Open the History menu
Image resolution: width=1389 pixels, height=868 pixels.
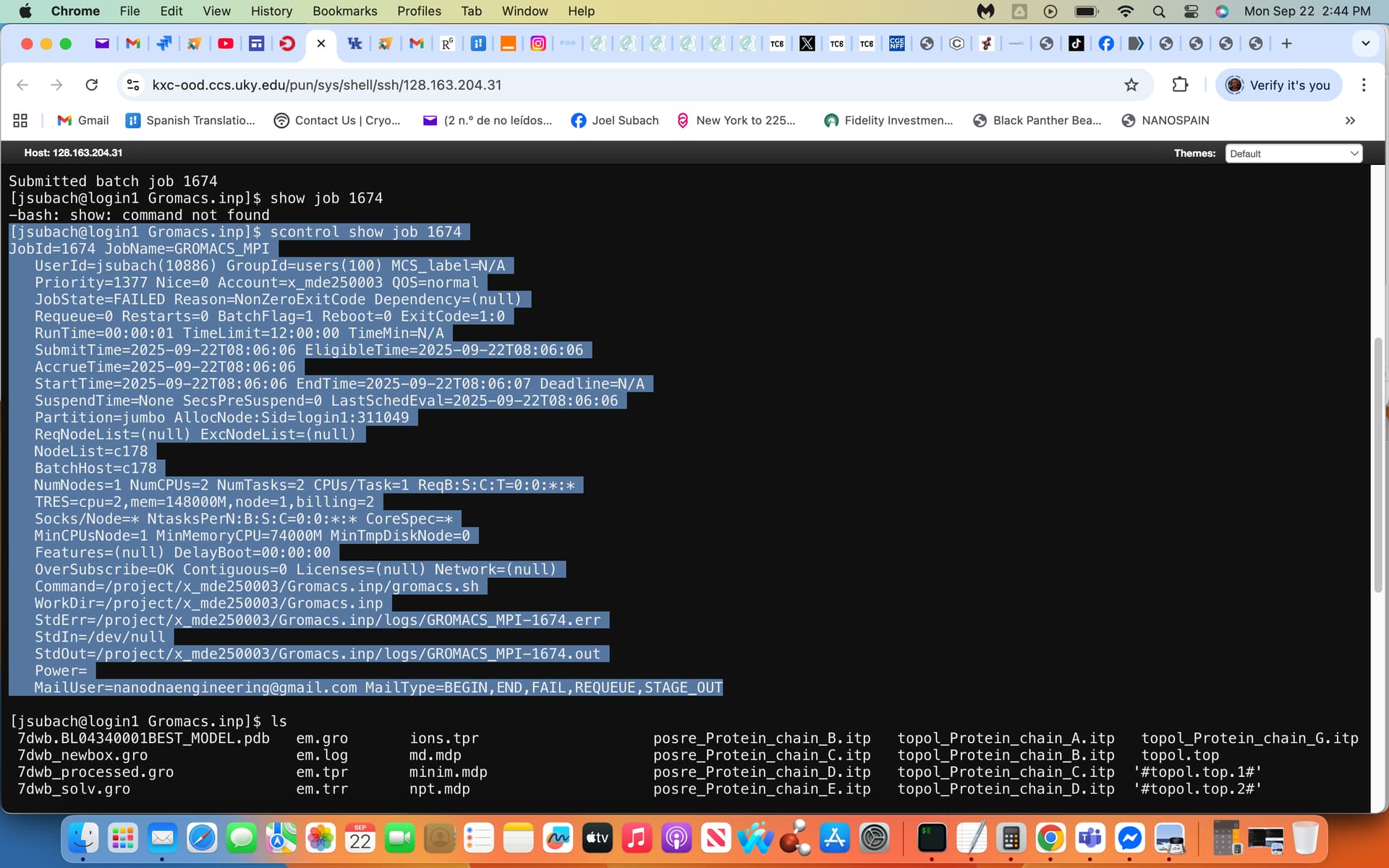tap(271, 11)
